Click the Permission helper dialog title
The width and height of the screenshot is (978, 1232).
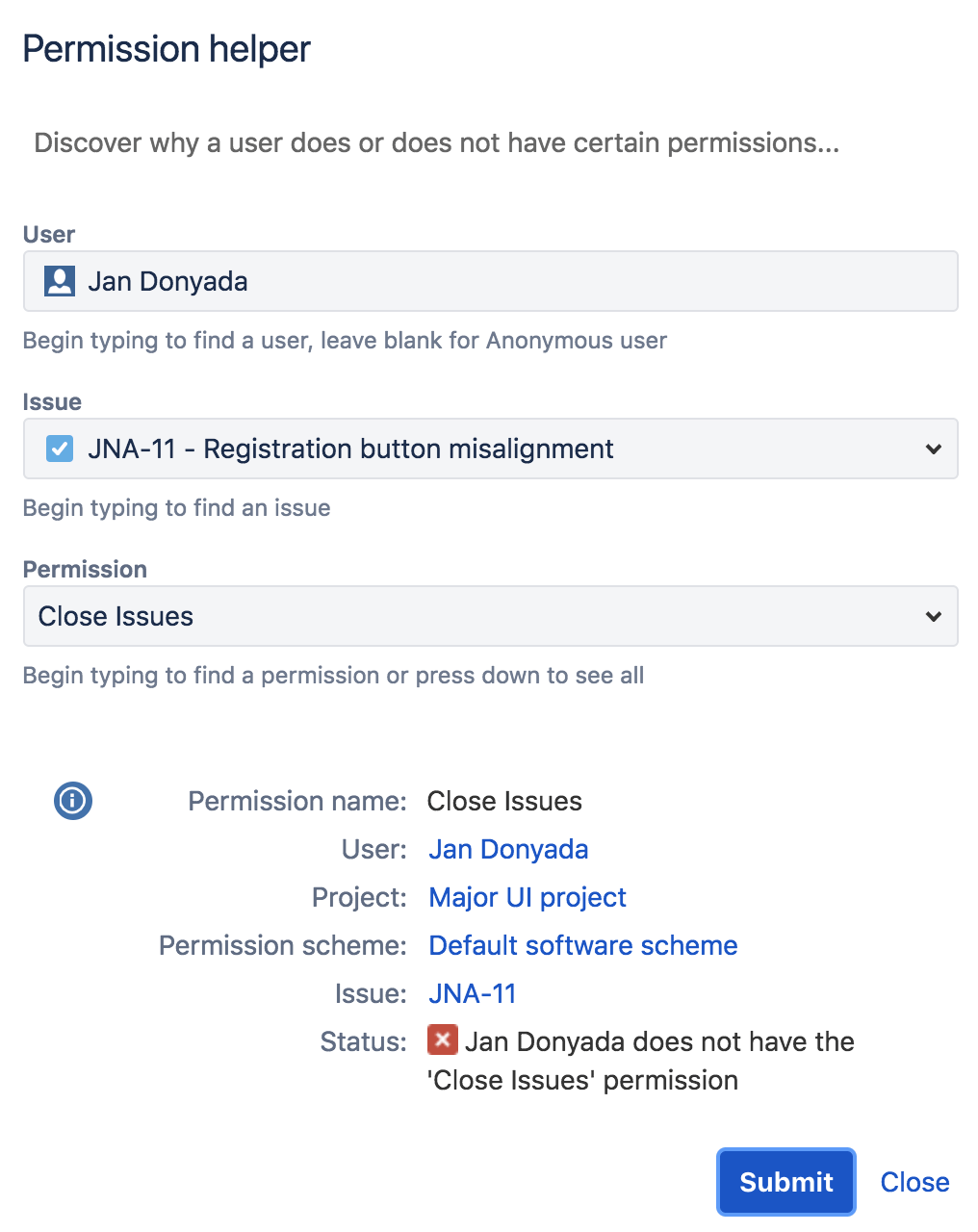point(167,48)
